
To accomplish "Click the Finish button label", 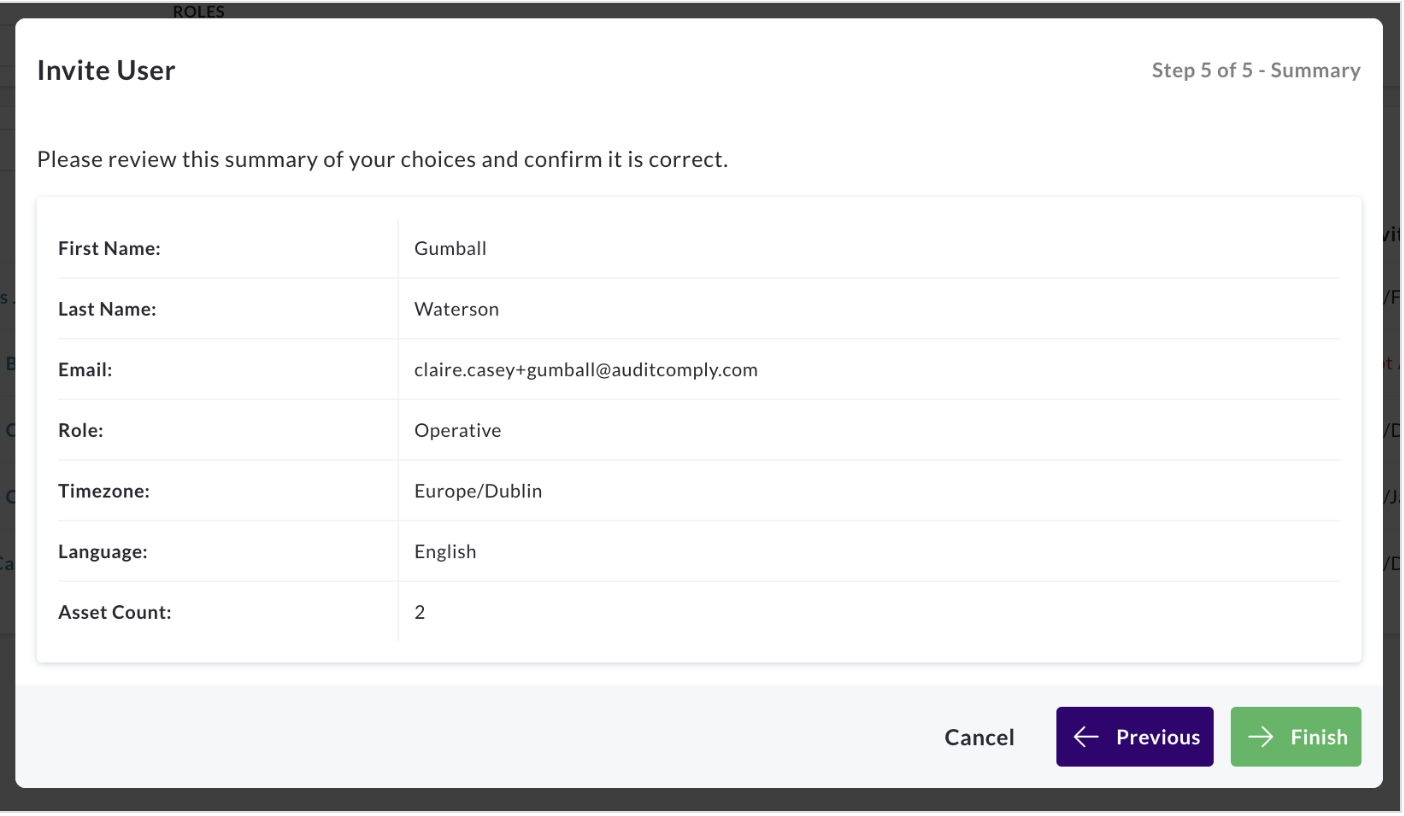I will pyautogui.click(x=1319, y=737).
